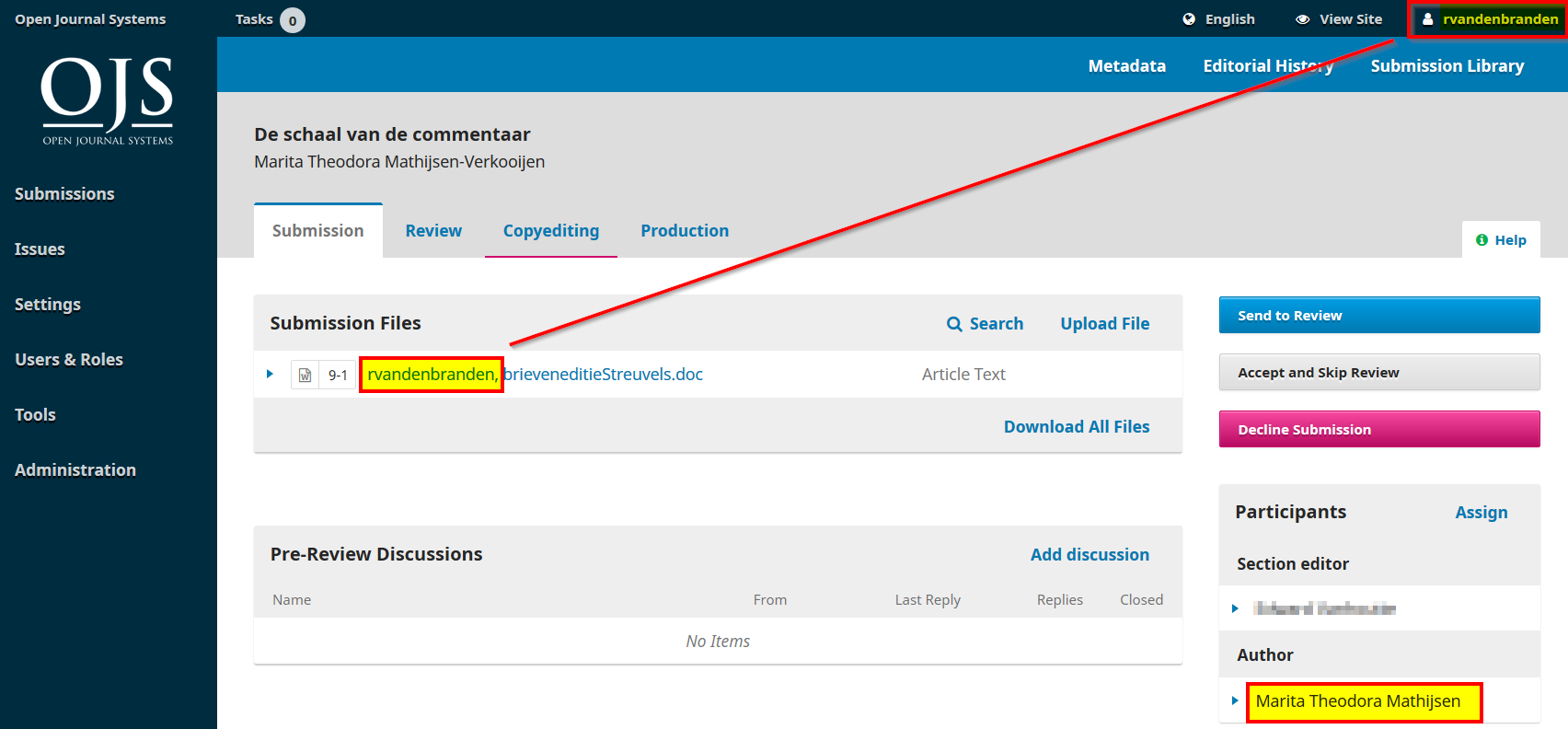Open Users & Roles in the sidebar
This screenshot has width=1568, height=729.
69,360
